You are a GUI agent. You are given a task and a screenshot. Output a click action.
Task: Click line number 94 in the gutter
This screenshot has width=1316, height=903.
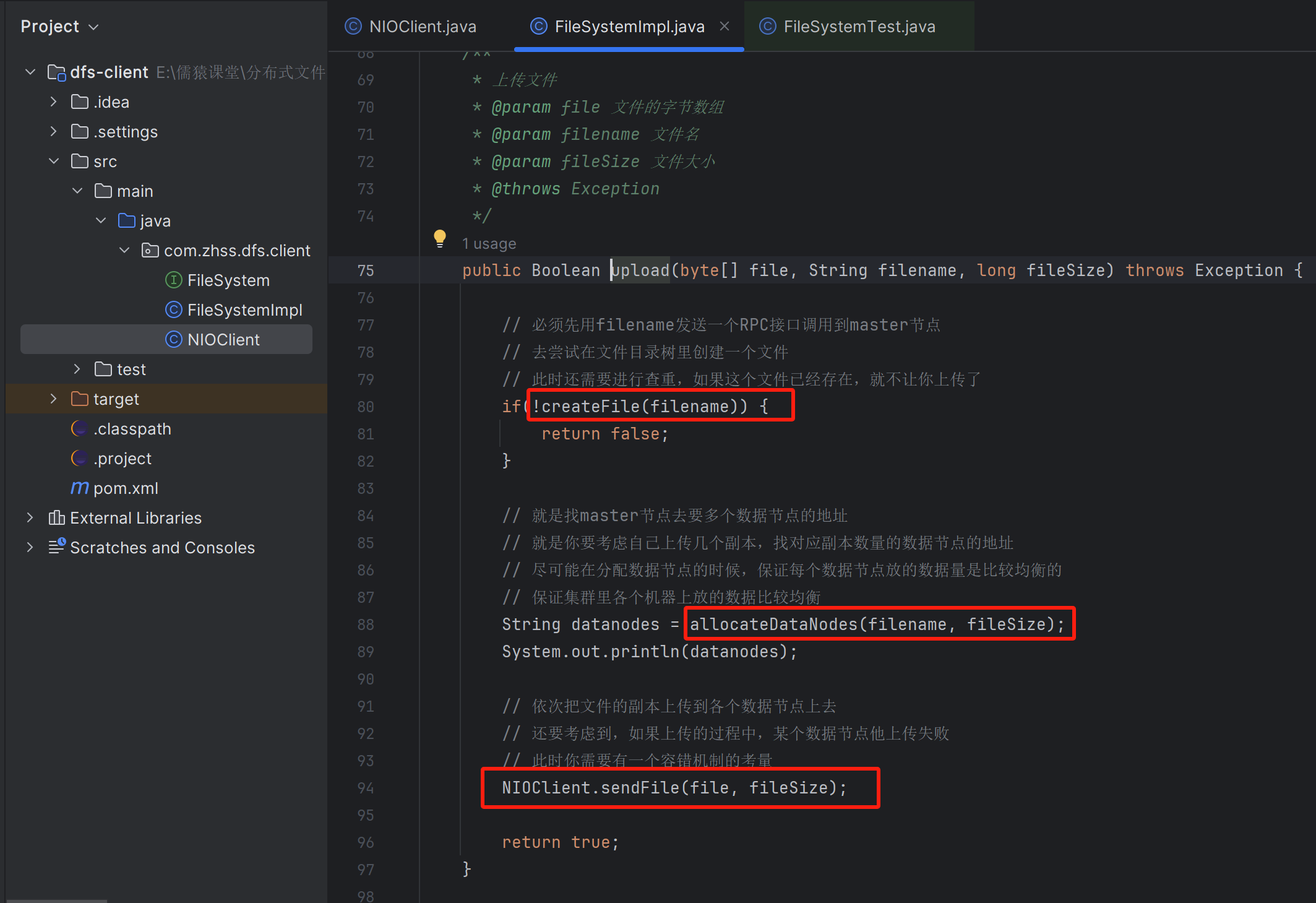coord(366,788)
